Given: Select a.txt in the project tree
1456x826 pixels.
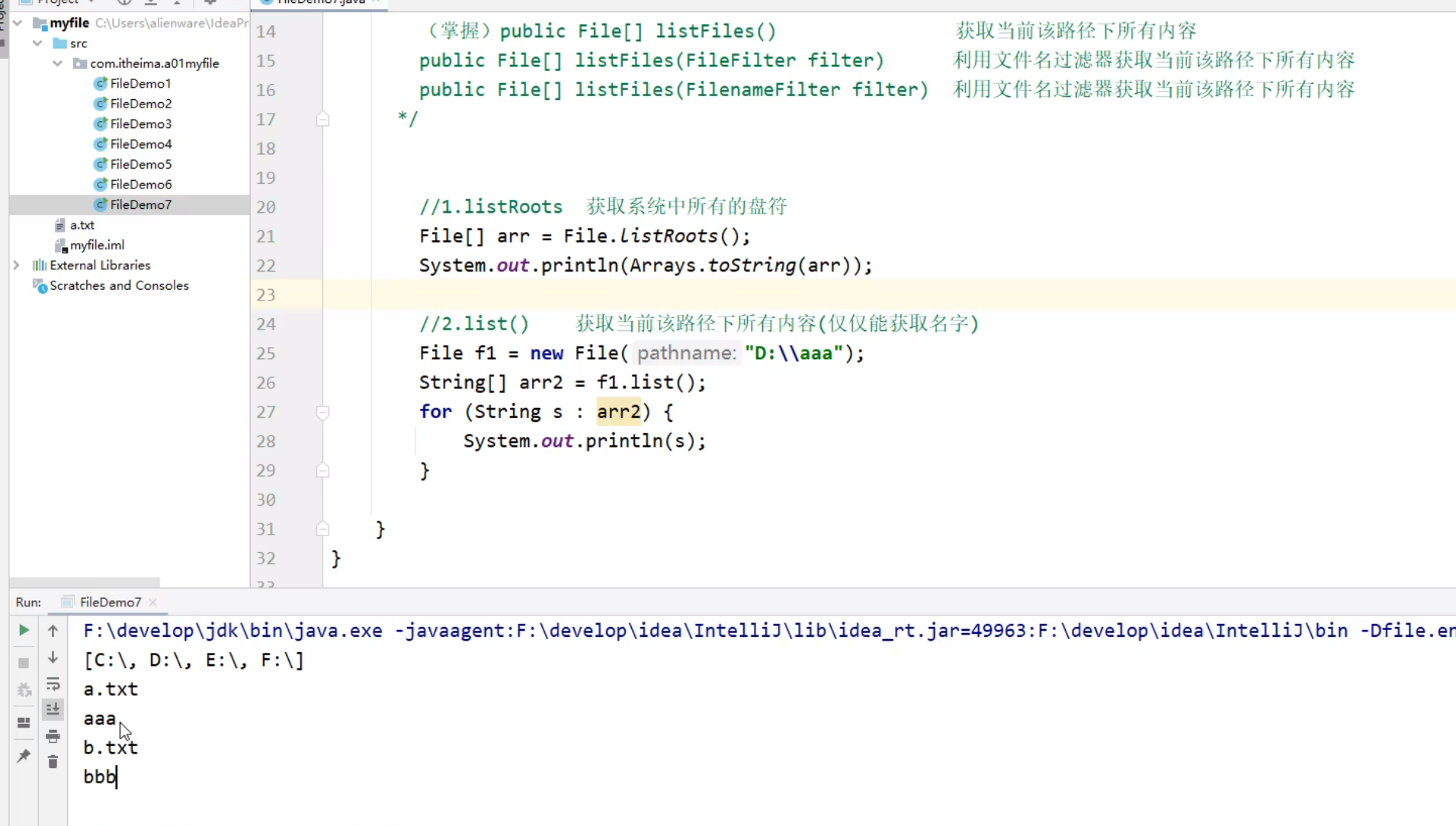Looking at the screenshot, I should [82, 224].
